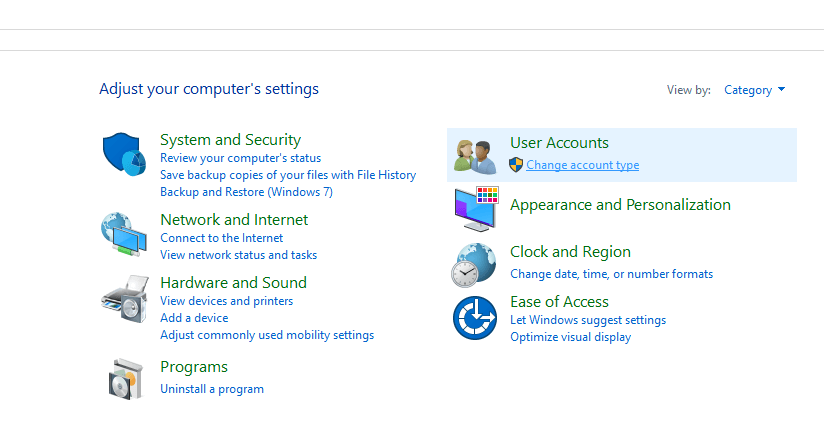Open Uninstall a program link

click(212, 389)
